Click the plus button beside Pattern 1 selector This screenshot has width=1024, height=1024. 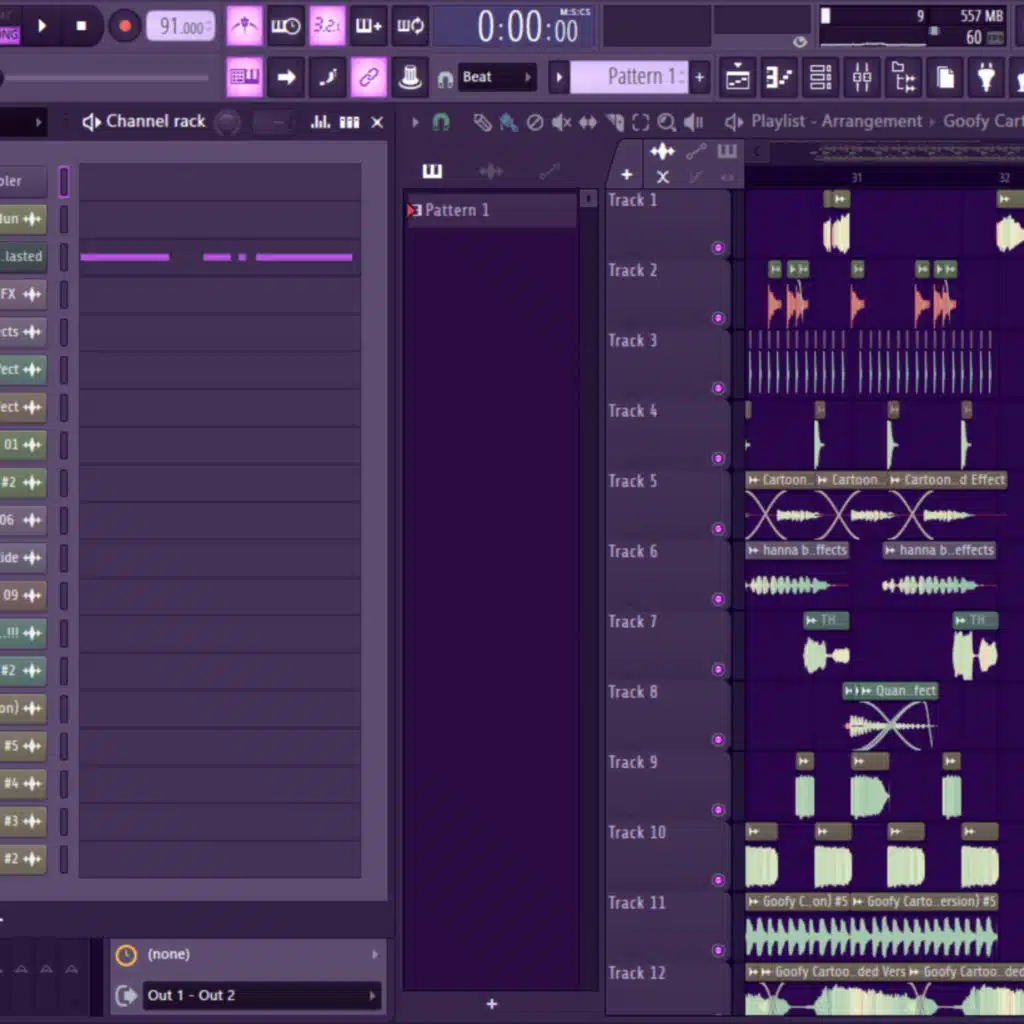click(699, 77)
